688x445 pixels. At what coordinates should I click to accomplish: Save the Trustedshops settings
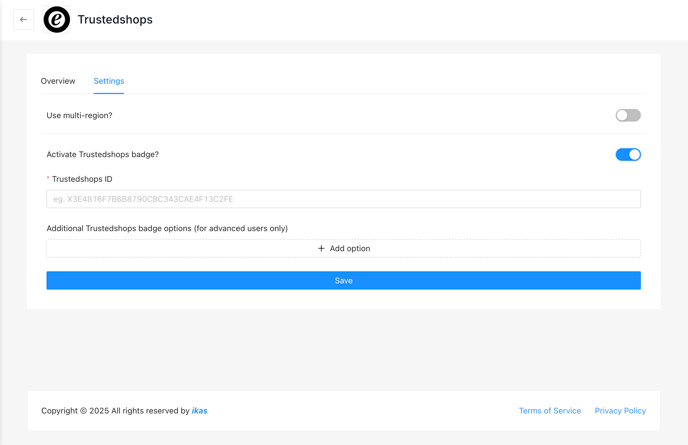tap(344, 280)
